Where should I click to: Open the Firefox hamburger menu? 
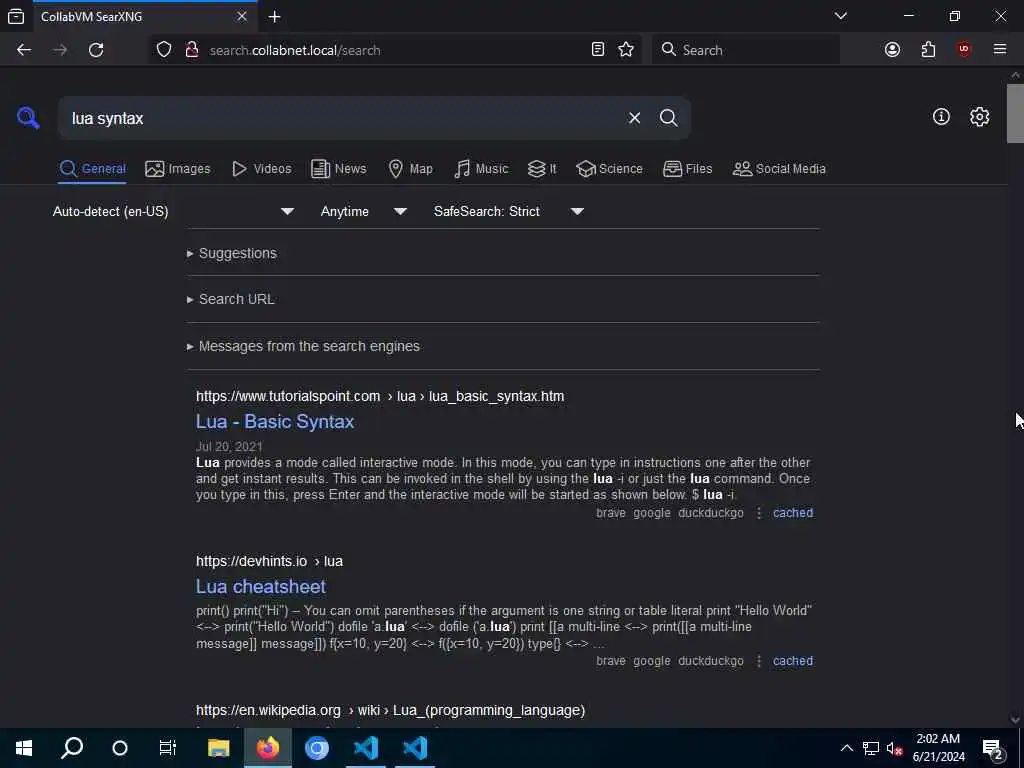coord(999,50)
